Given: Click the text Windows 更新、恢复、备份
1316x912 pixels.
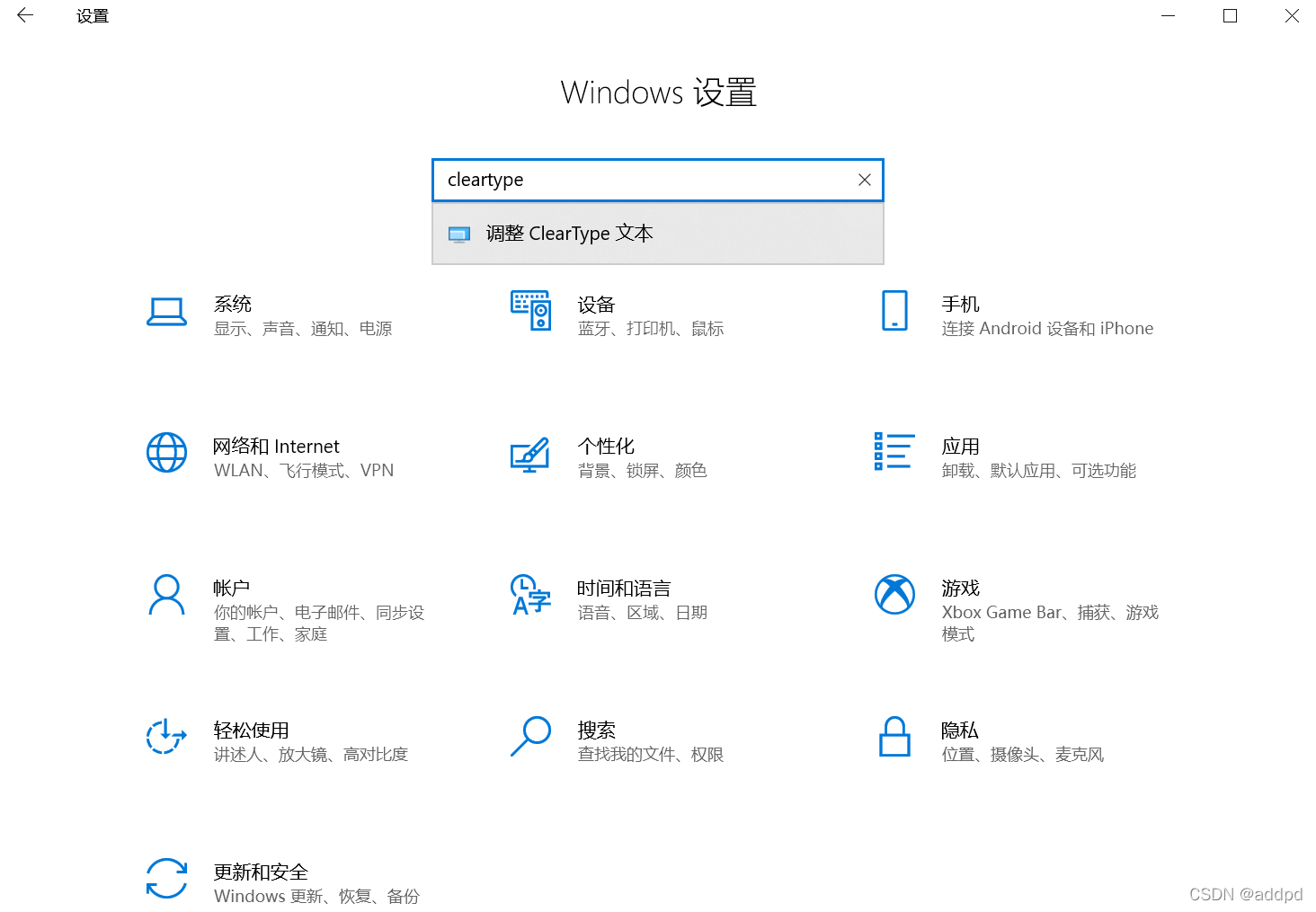Looking at the screenshot, I should click(x=316, y=897).
